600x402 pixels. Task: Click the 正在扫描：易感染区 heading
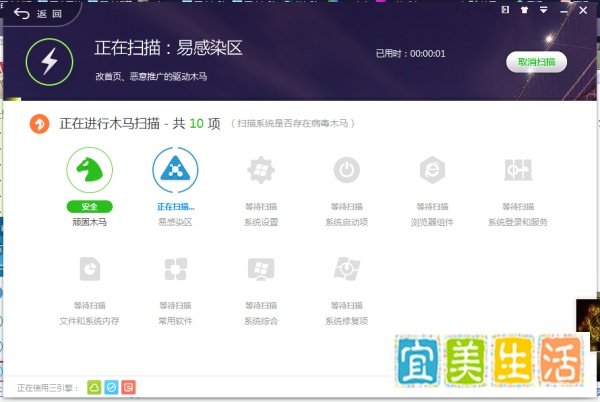tap(168, 48)
